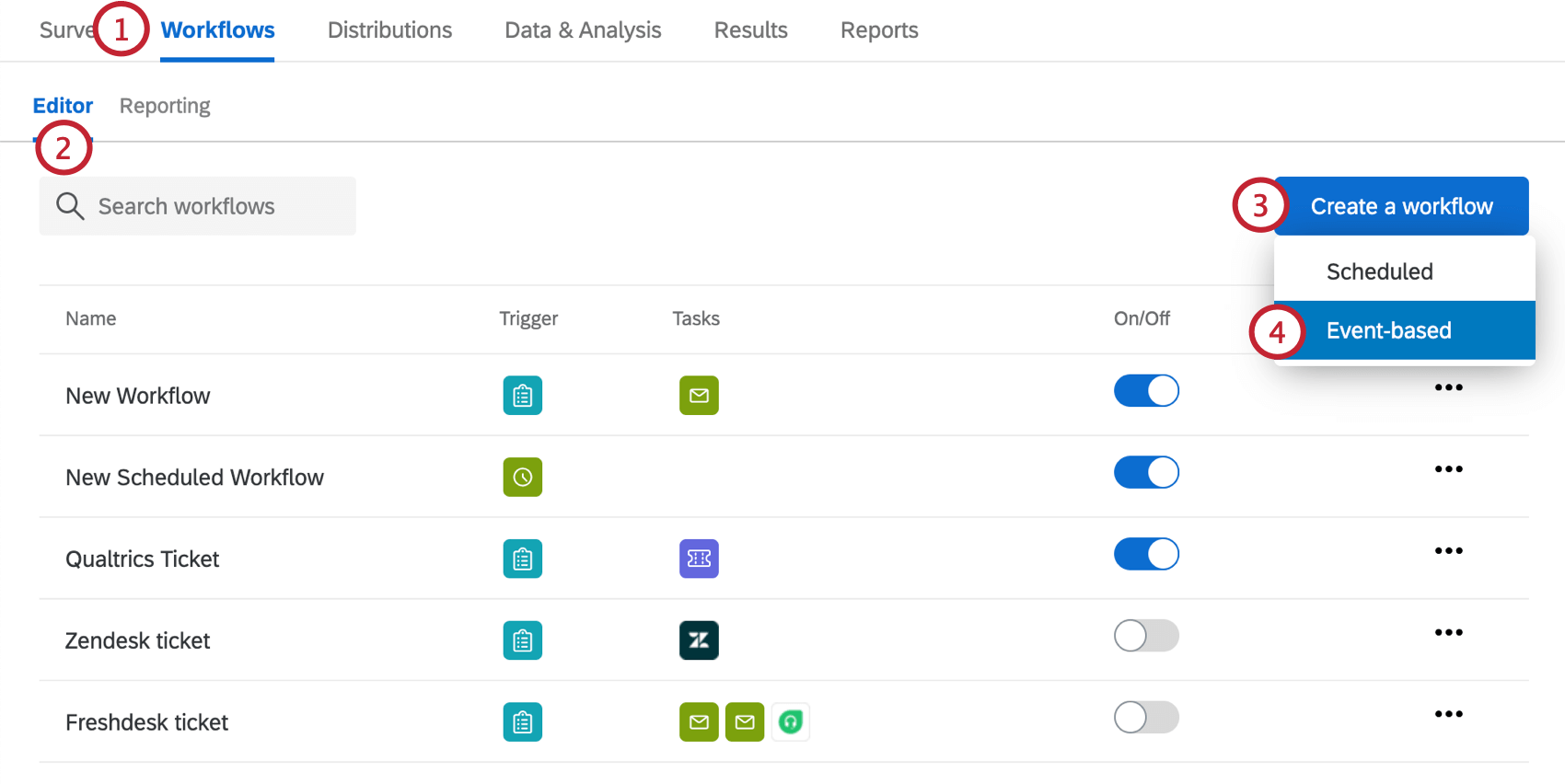Click the survey trigger icon for New Workflow
This screenshot has height=784, width=1565.
pos(522,395)
